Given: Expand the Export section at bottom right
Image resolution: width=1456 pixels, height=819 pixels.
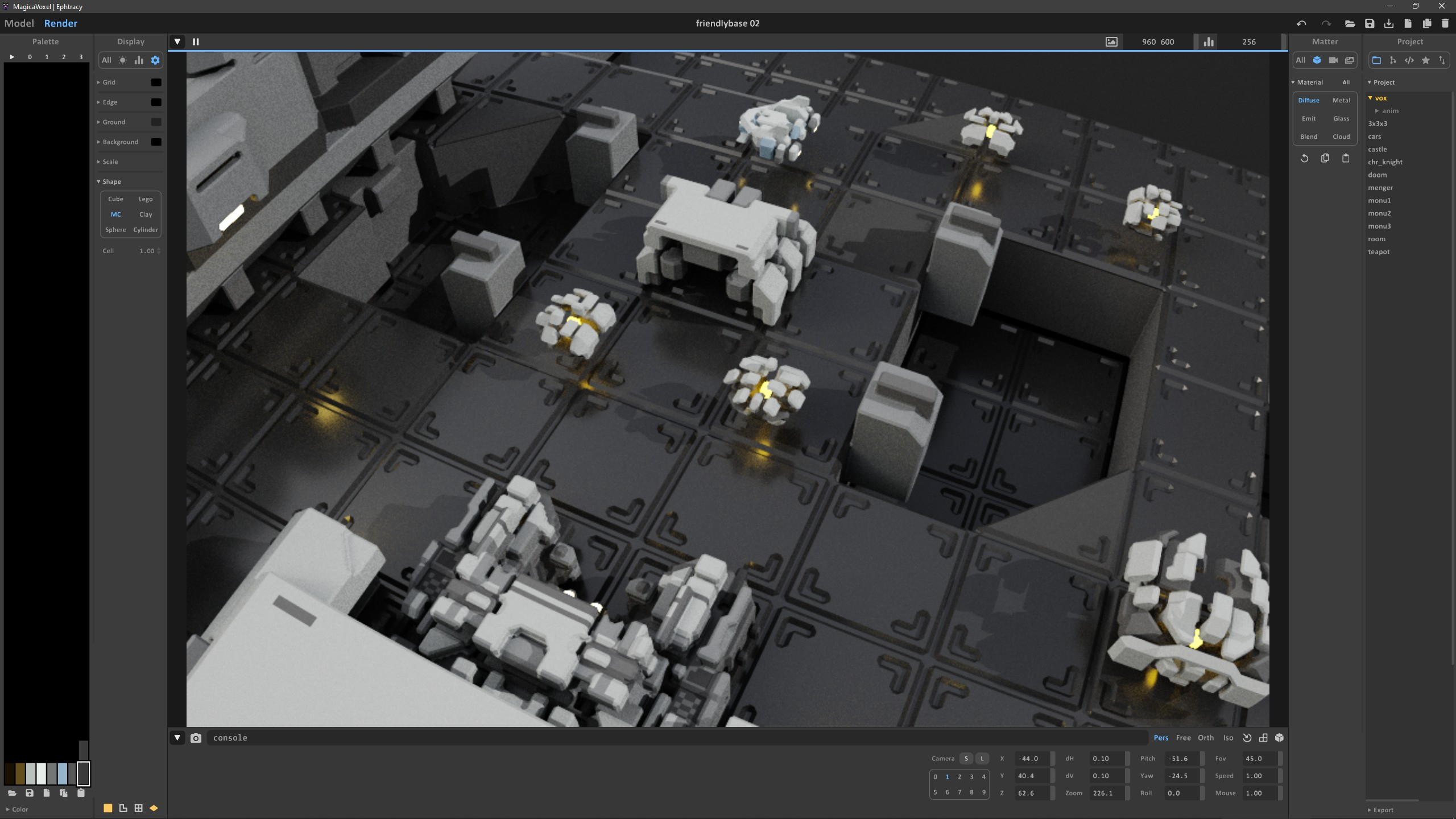Looking at the screenshot, I should click(x=1380, y=810).
